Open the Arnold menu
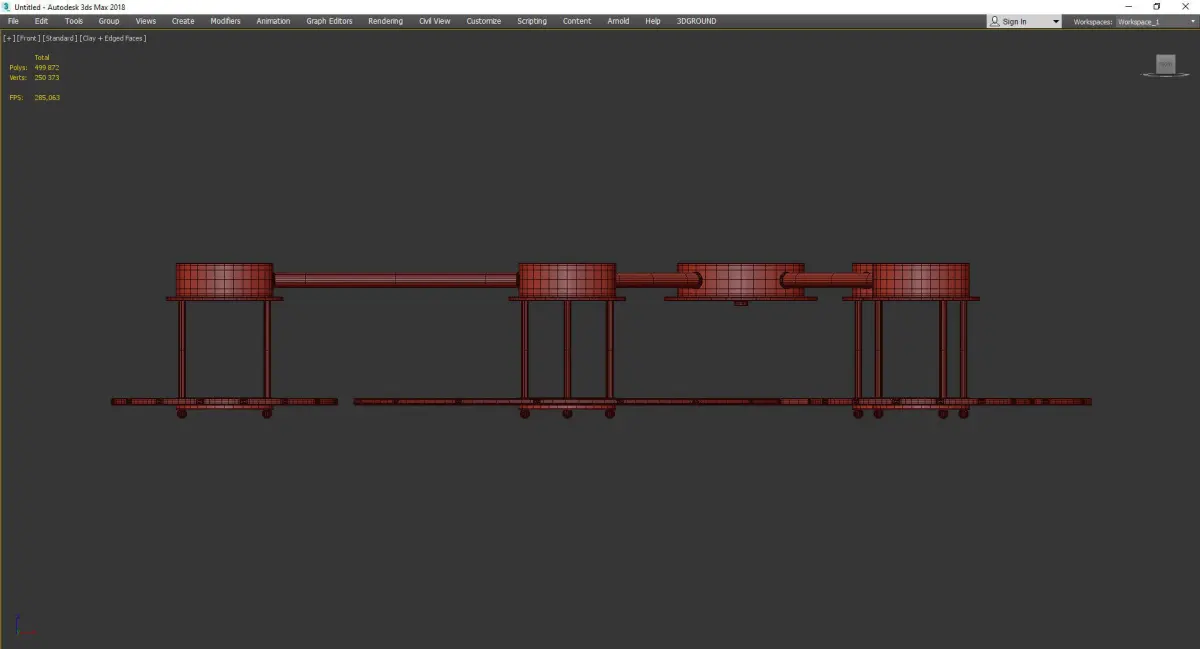The height and width of the screenshot is (649, 1200). (x=619, y=21)
